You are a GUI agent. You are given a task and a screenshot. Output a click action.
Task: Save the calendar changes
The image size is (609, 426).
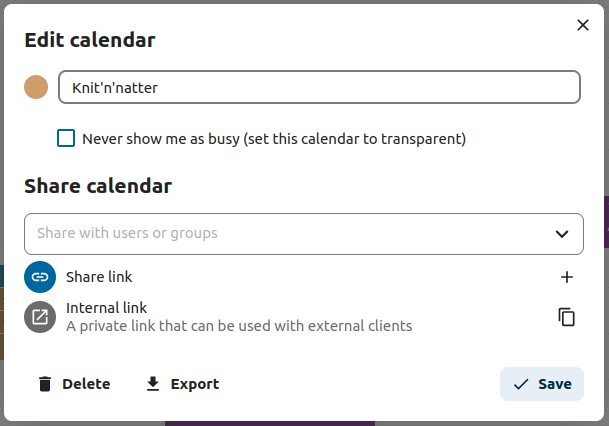click(542, 384)
